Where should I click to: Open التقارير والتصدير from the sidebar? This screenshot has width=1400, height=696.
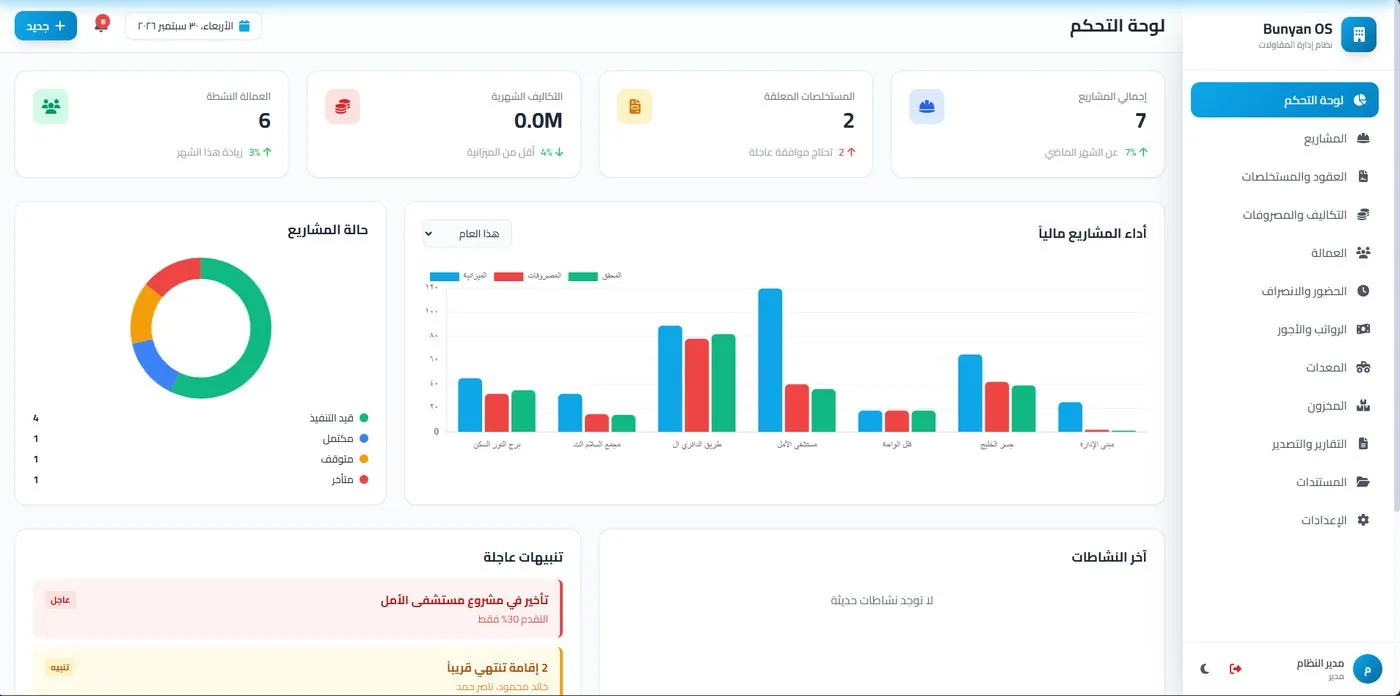(x=1286, y=444)
